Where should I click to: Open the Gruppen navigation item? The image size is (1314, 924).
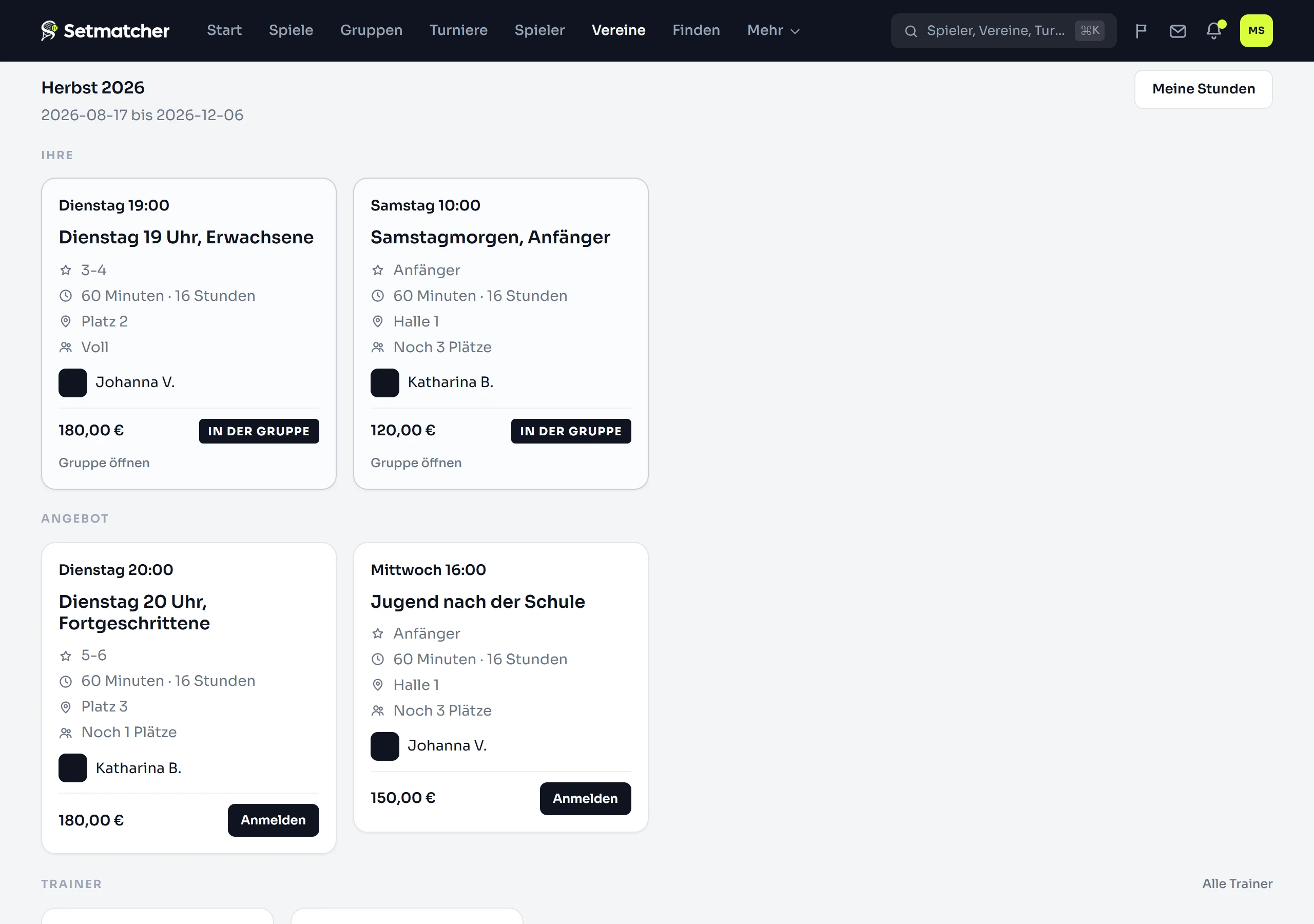pos(372,30)
